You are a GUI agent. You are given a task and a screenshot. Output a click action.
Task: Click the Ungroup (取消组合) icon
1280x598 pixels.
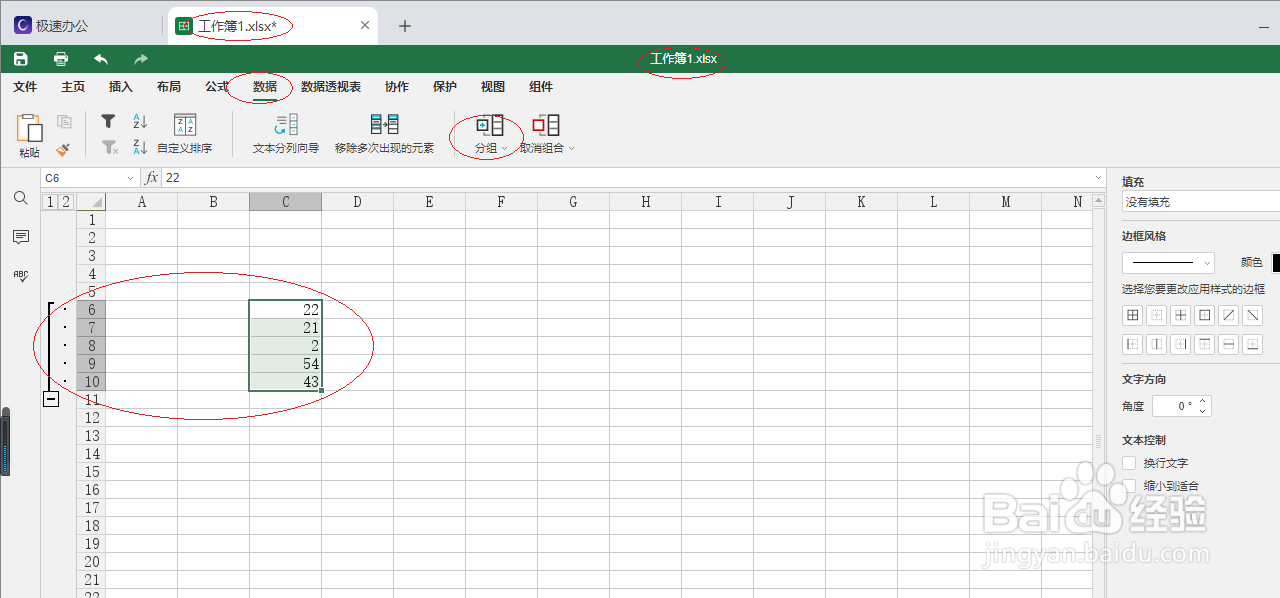[546, 125]
